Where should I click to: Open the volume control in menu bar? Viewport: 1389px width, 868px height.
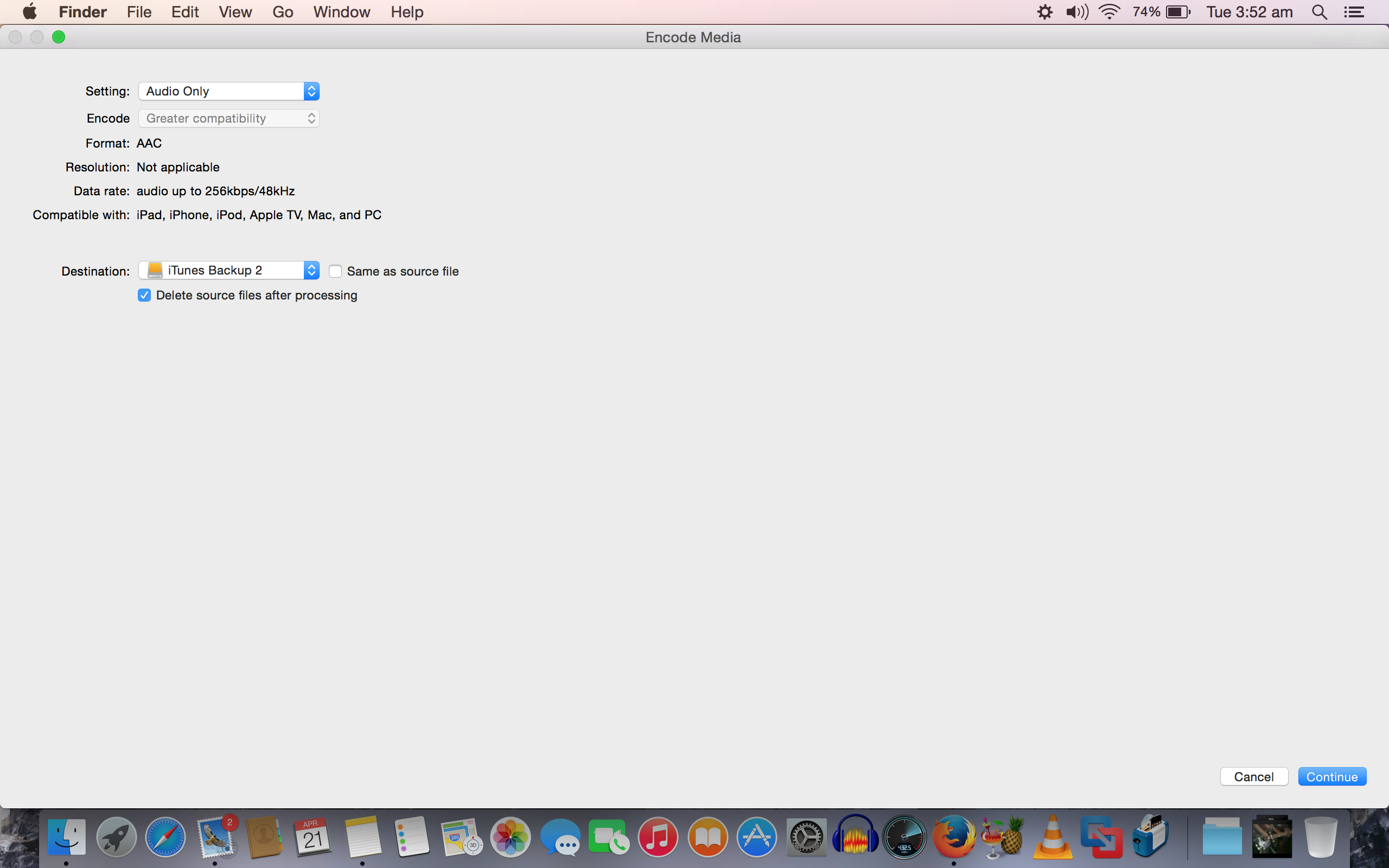click(1077, 12)
